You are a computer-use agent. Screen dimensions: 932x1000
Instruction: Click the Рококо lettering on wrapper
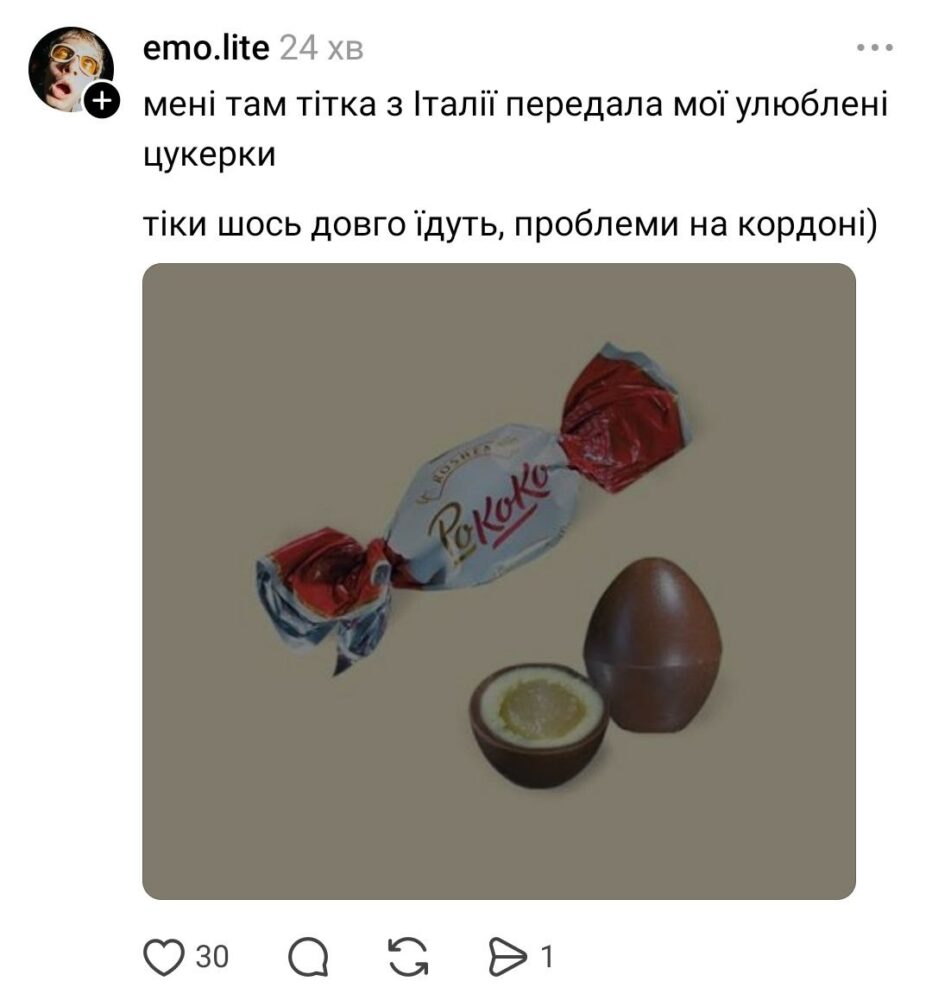489,510
